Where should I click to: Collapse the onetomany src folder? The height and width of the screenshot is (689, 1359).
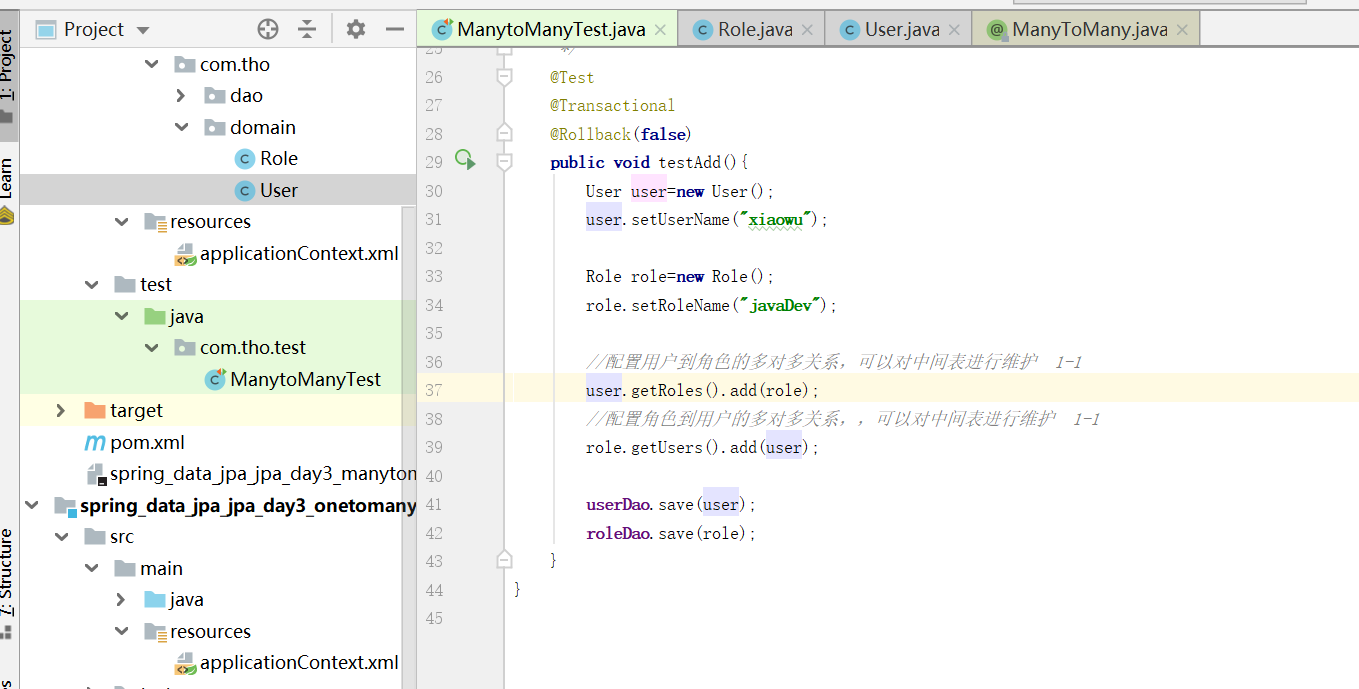pos(61,537)
